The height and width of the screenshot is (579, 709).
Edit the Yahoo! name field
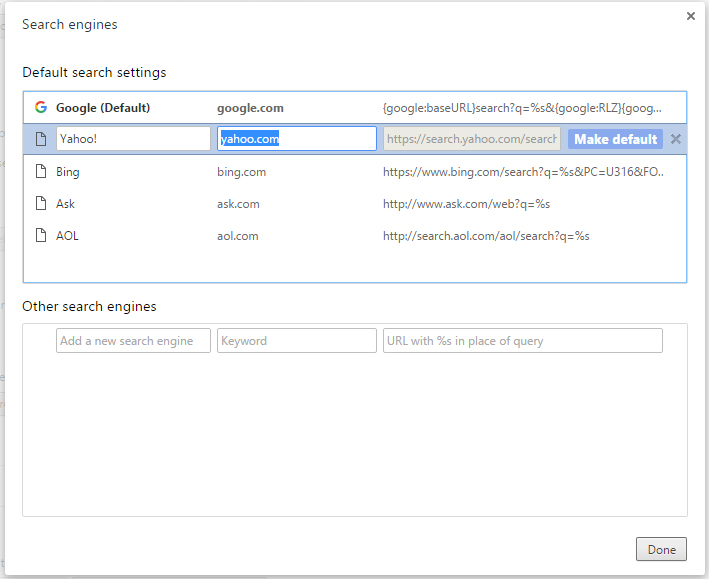tap(133, 138)
